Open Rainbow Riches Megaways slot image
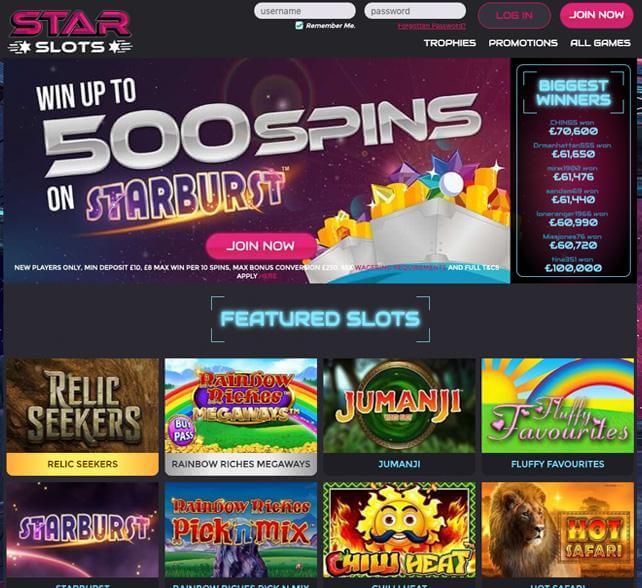This screenshot has height=588, width=642. click(x=241, y=405)
